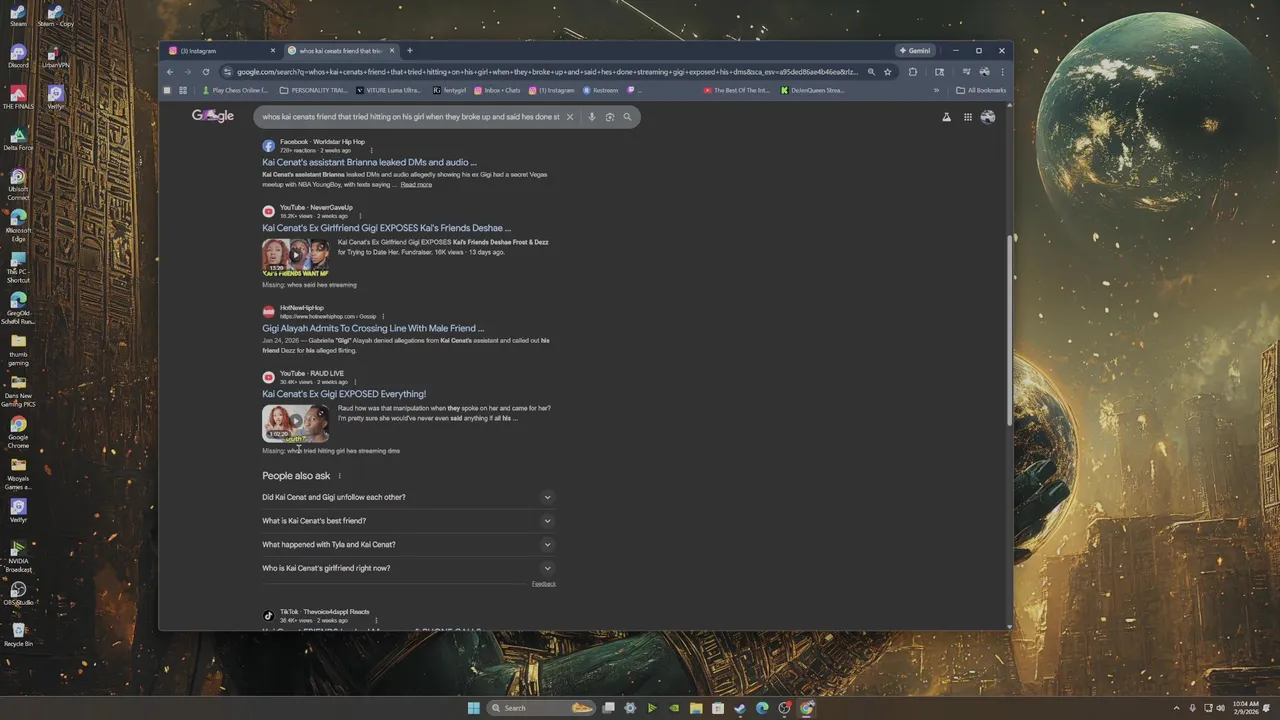Open PERSONALITY TRAI... bookmarks folder

click(x=314, y=90)
